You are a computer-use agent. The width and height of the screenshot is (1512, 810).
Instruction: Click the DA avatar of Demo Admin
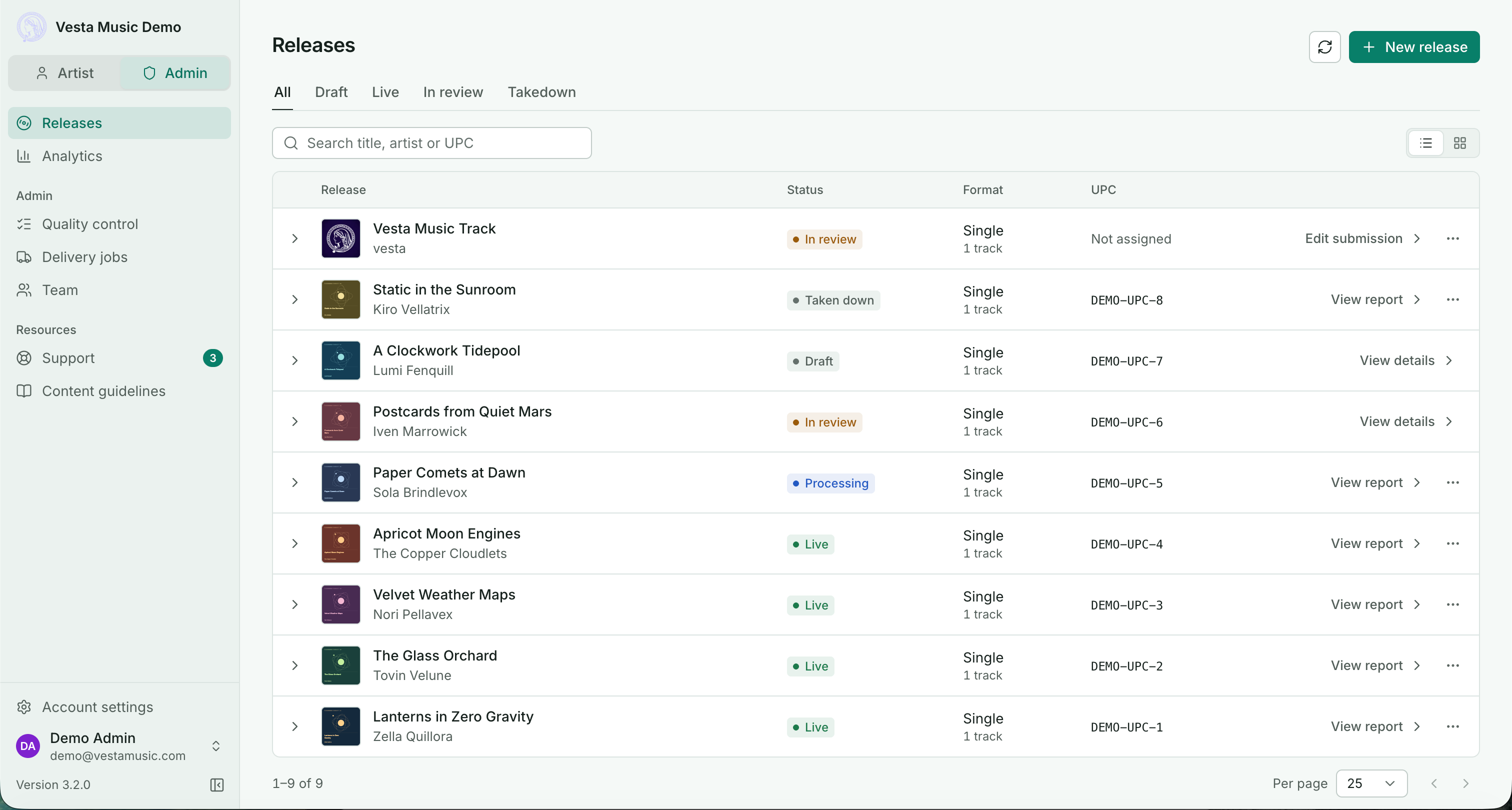27,746
